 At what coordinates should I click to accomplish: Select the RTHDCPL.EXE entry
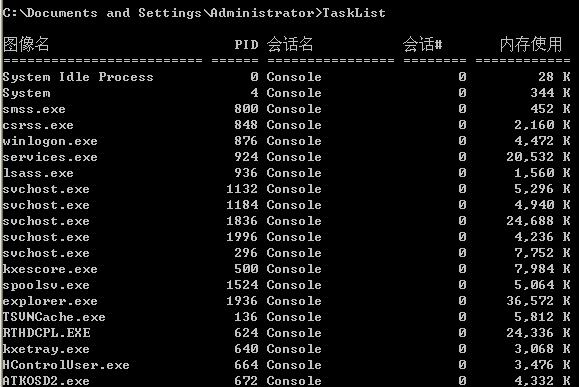(x=47, y=333)
